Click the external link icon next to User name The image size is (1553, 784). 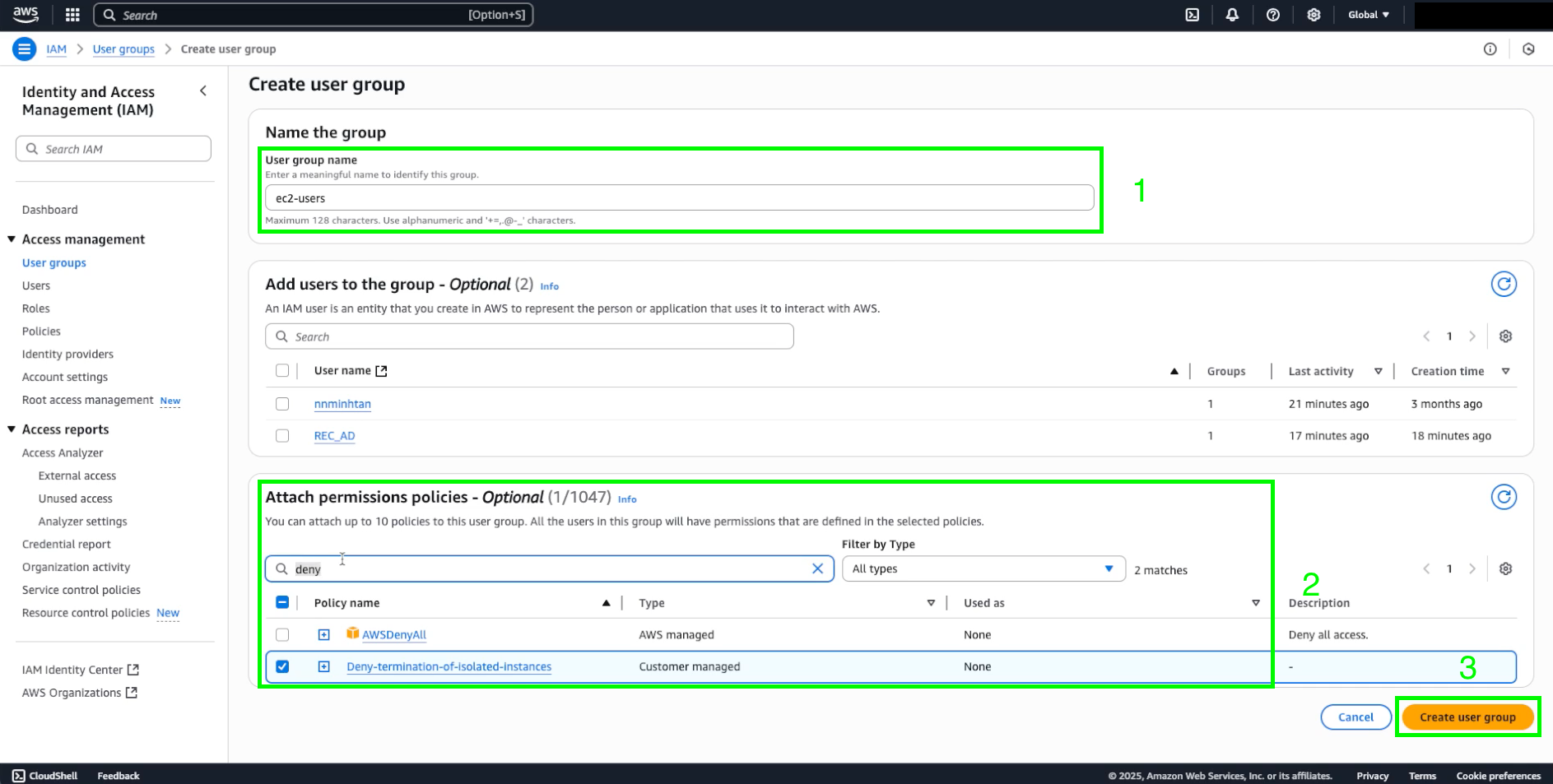coord(381,371)
